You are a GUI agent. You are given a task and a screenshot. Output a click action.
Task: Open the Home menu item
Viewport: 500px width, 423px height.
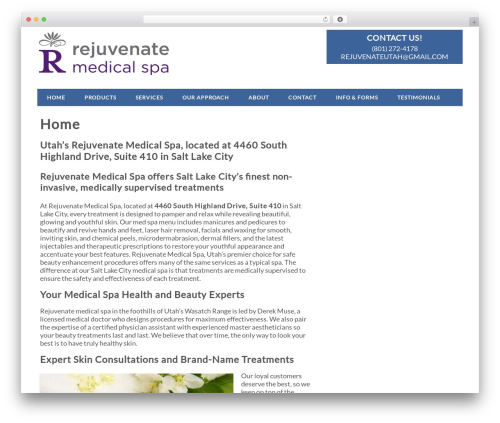[56, 97]
